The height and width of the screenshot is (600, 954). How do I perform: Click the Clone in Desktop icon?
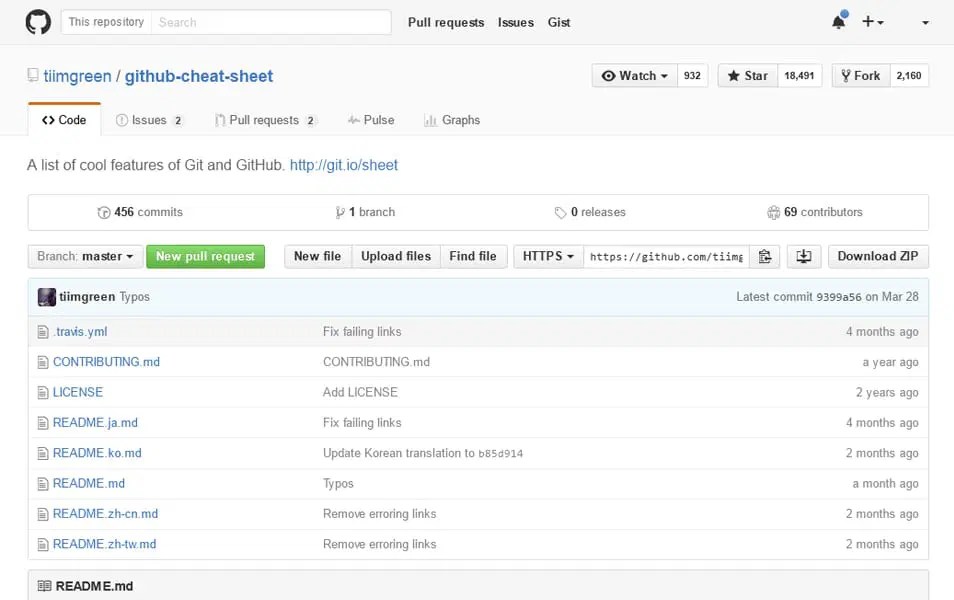pyautogui.click(x=803, y=256)
